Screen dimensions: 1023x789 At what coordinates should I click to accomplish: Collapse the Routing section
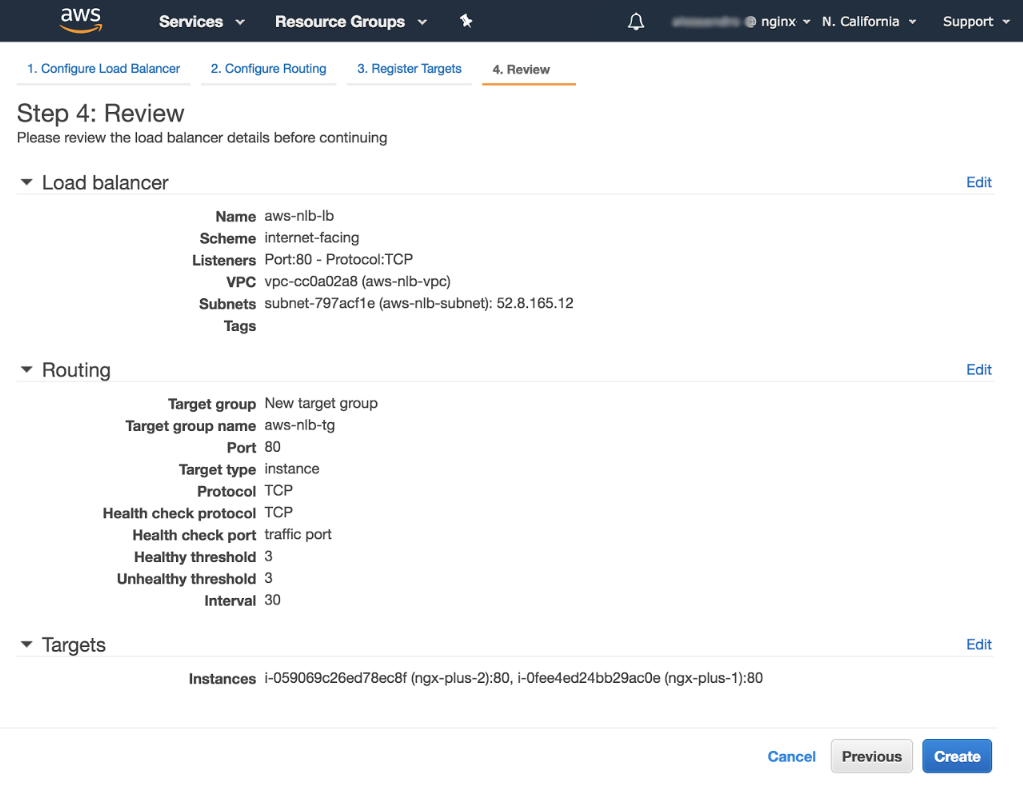[x=27, y=370]
